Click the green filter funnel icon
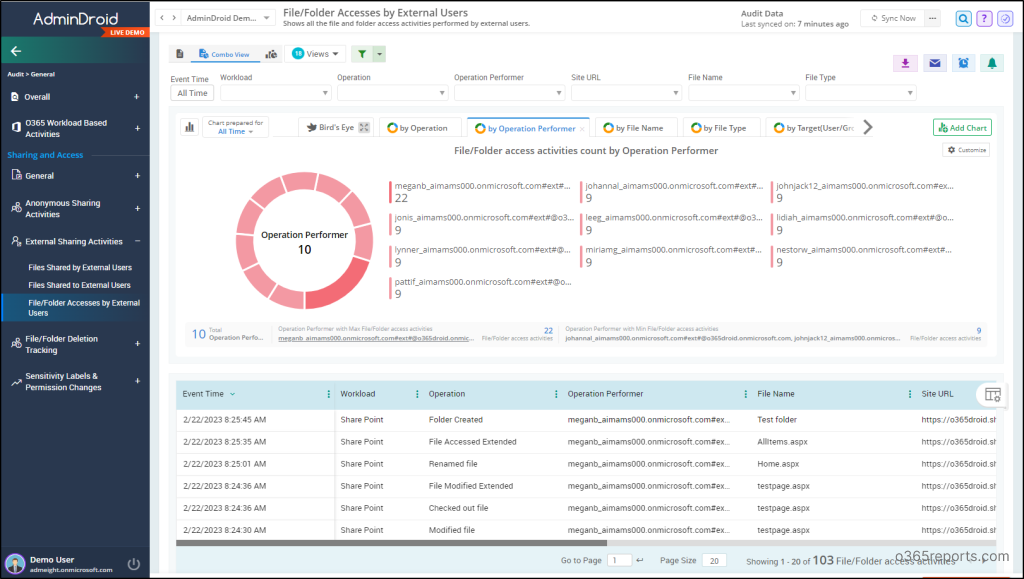The width and height of the screenshot is (1024, 579). pyautogui.click(x=362, y=54)
